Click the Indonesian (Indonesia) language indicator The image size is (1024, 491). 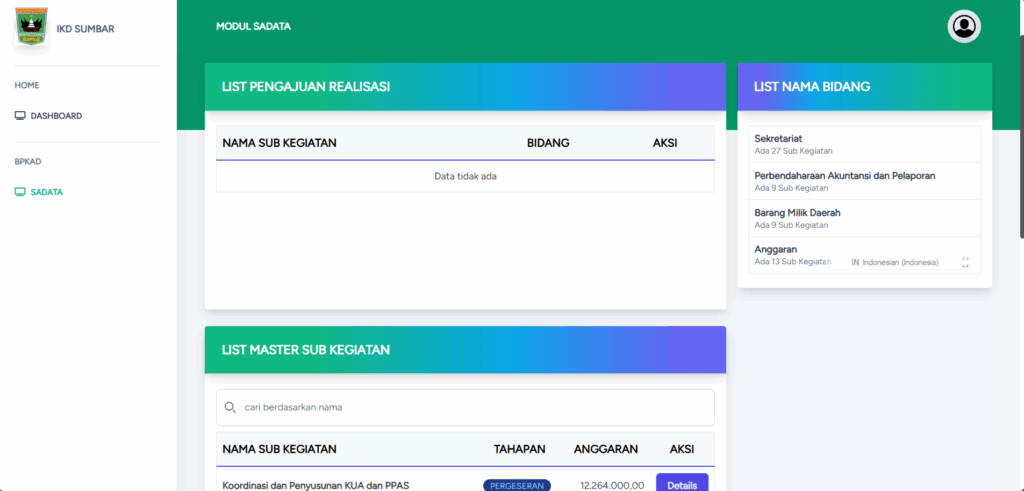(895, 262)
